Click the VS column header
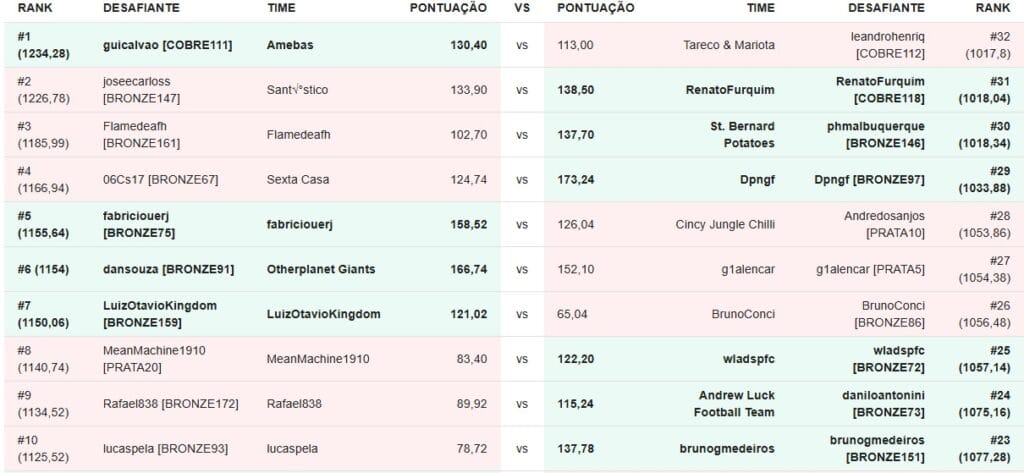Screen dimensions: 1024x473 click(522, 8)
